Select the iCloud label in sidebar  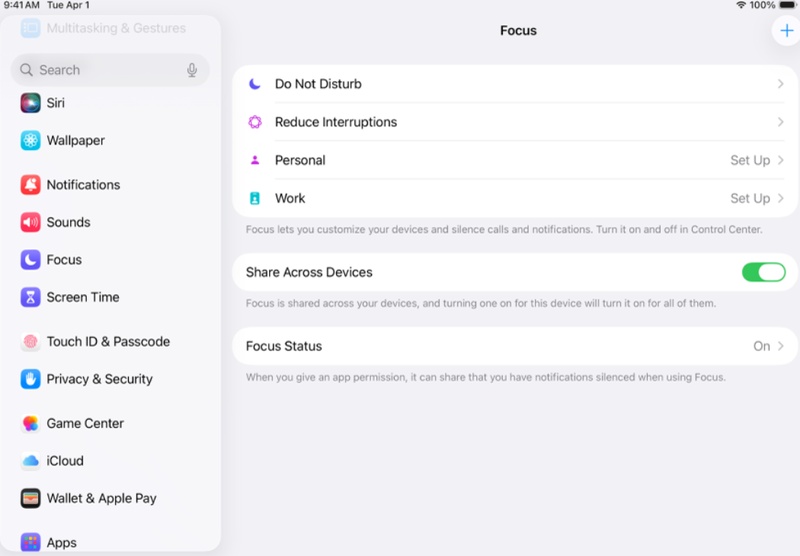(65, 461)
